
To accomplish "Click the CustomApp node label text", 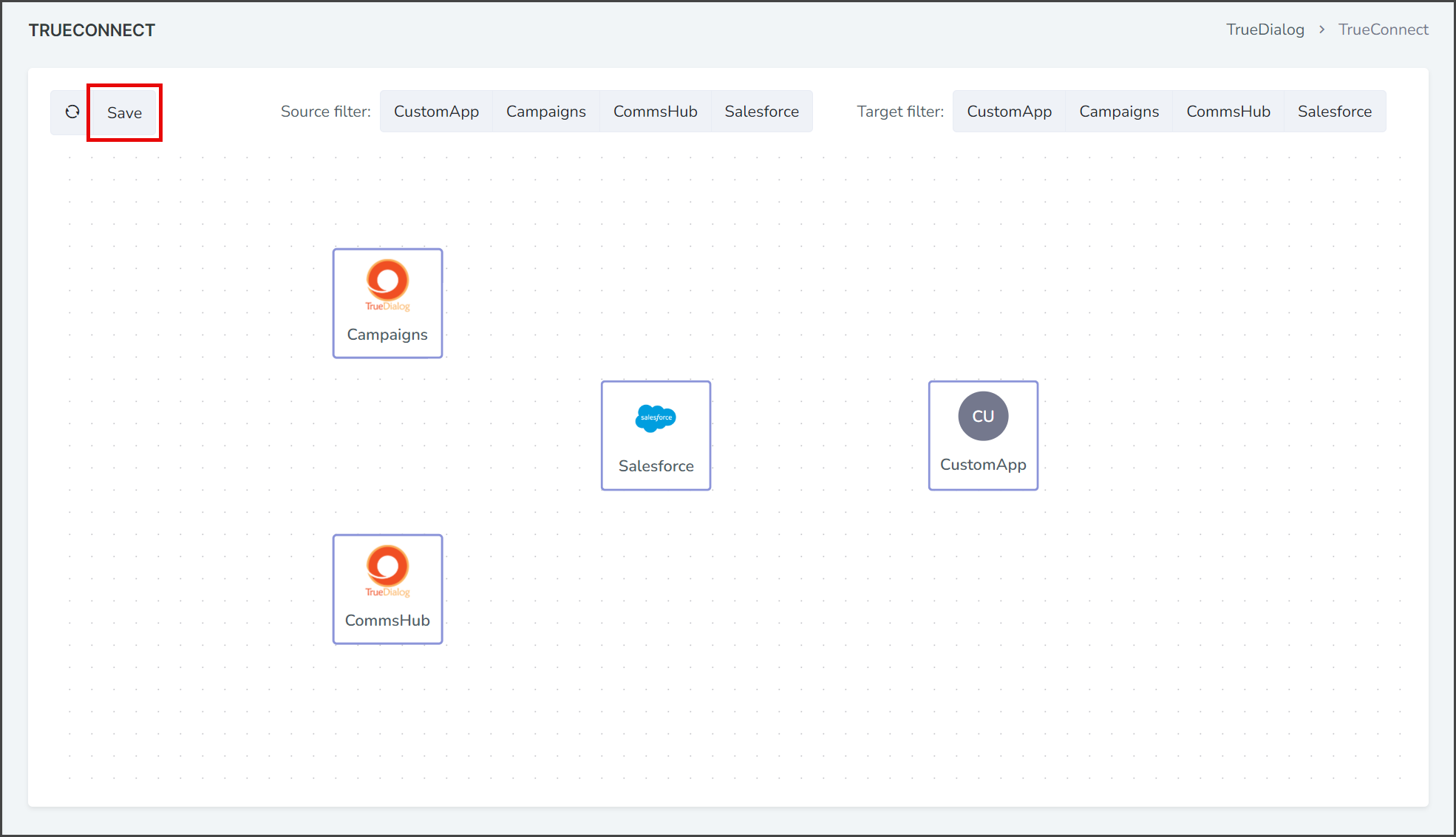I will tap(983, 465).
